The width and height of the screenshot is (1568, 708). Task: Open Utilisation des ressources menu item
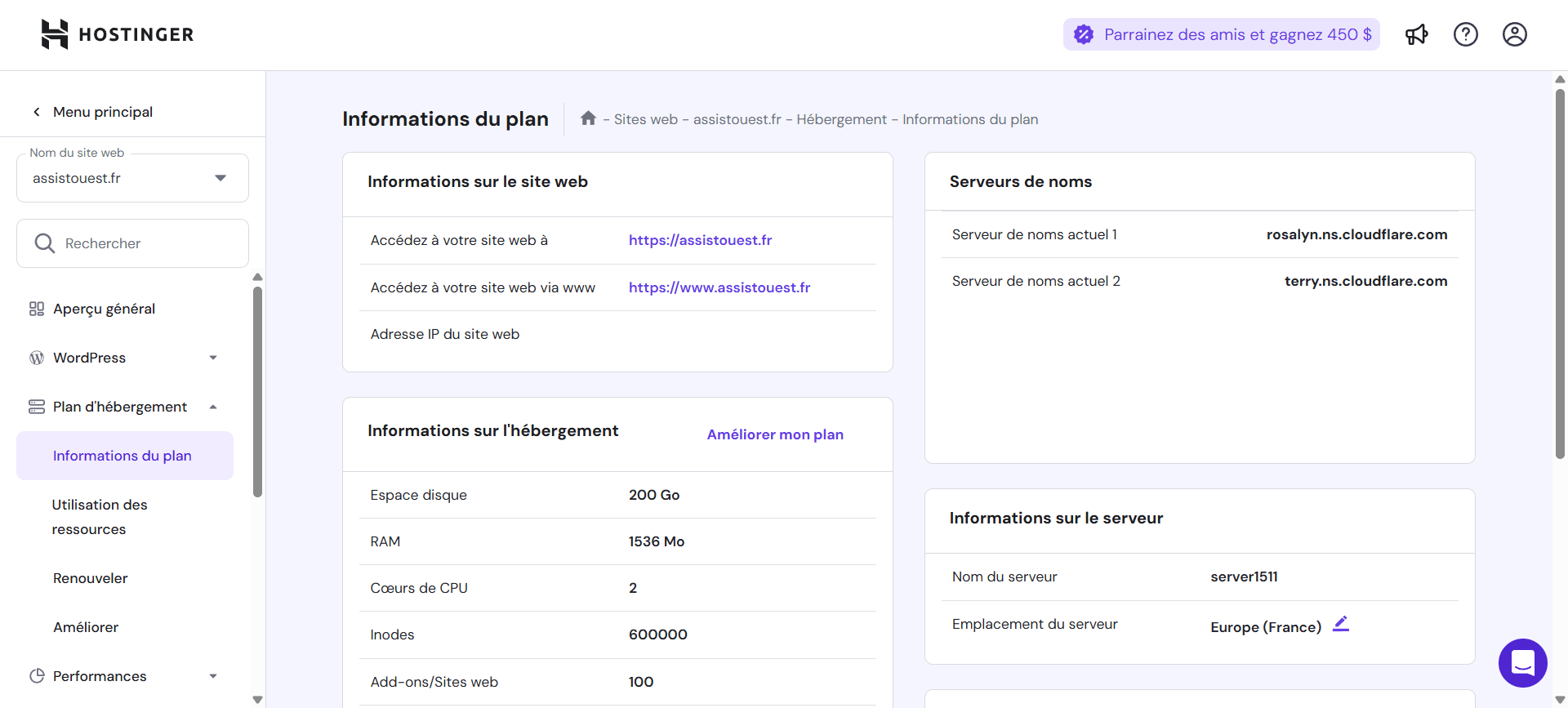coord(100,517)
